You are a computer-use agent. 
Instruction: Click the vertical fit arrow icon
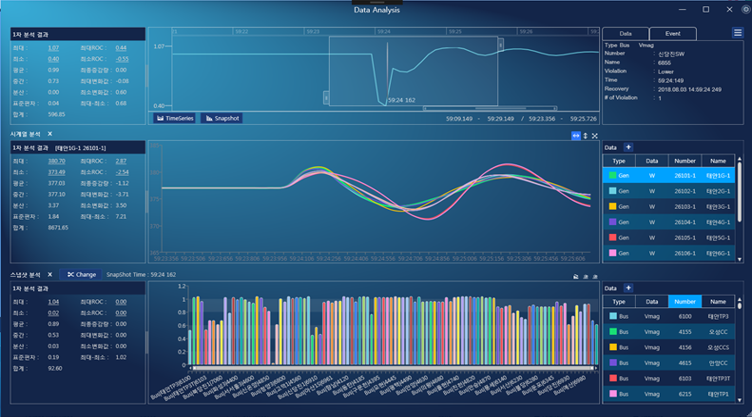tap(586, 135)
